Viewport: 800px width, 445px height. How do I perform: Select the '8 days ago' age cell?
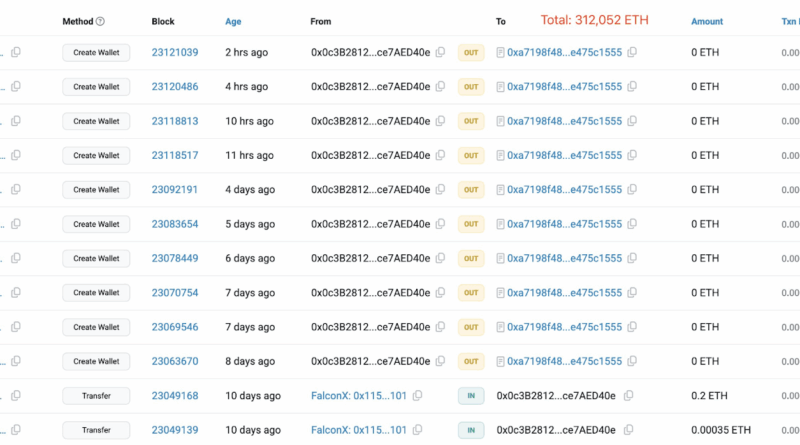click(x=250, y=361)
